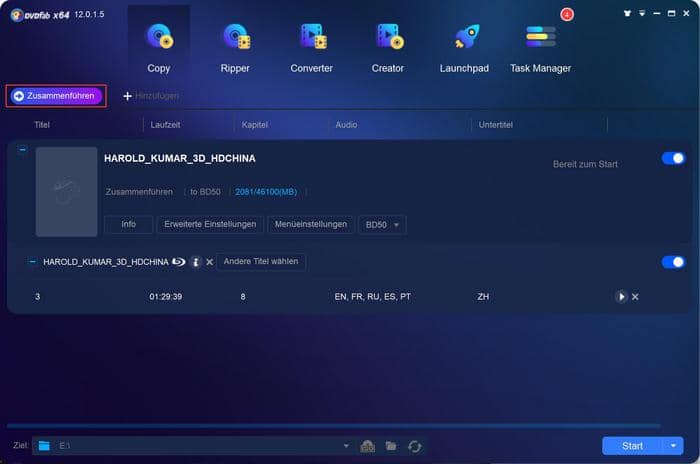
Task: Open the Start button dropdown arrow
Action: coord(673,446)
